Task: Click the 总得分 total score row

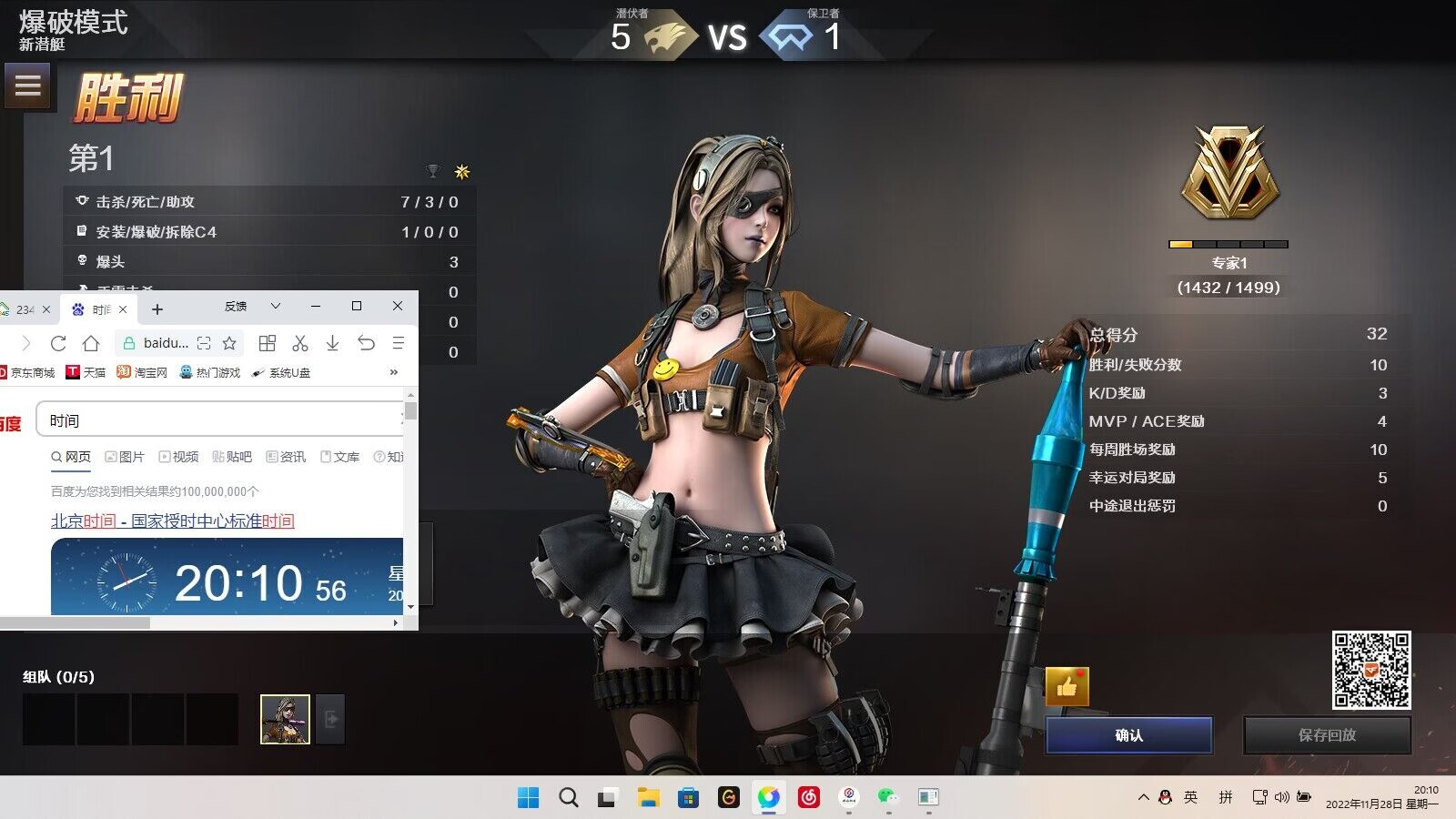Action: tap(1239, 334)
